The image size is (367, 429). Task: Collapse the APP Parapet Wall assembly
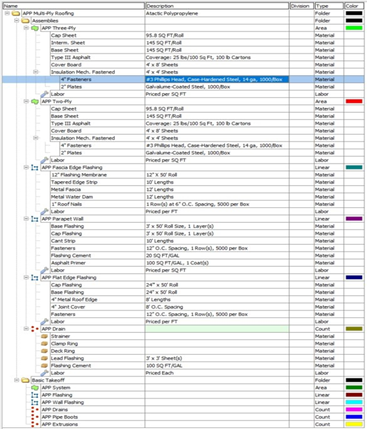click(26, 219)
